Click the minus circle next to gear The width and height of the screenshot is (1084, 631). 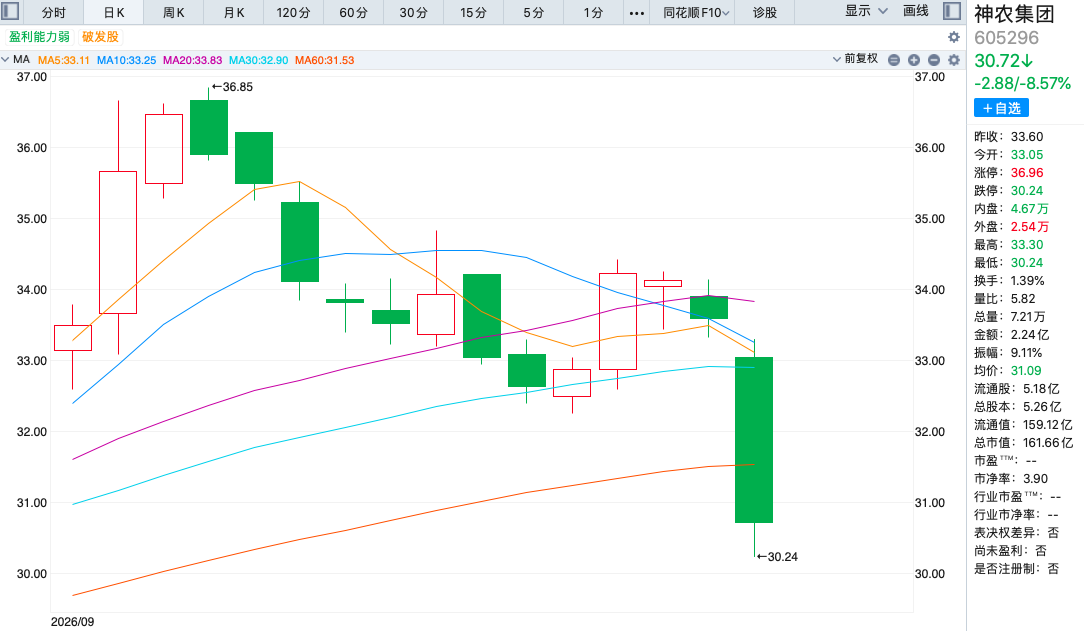(934, 60)
